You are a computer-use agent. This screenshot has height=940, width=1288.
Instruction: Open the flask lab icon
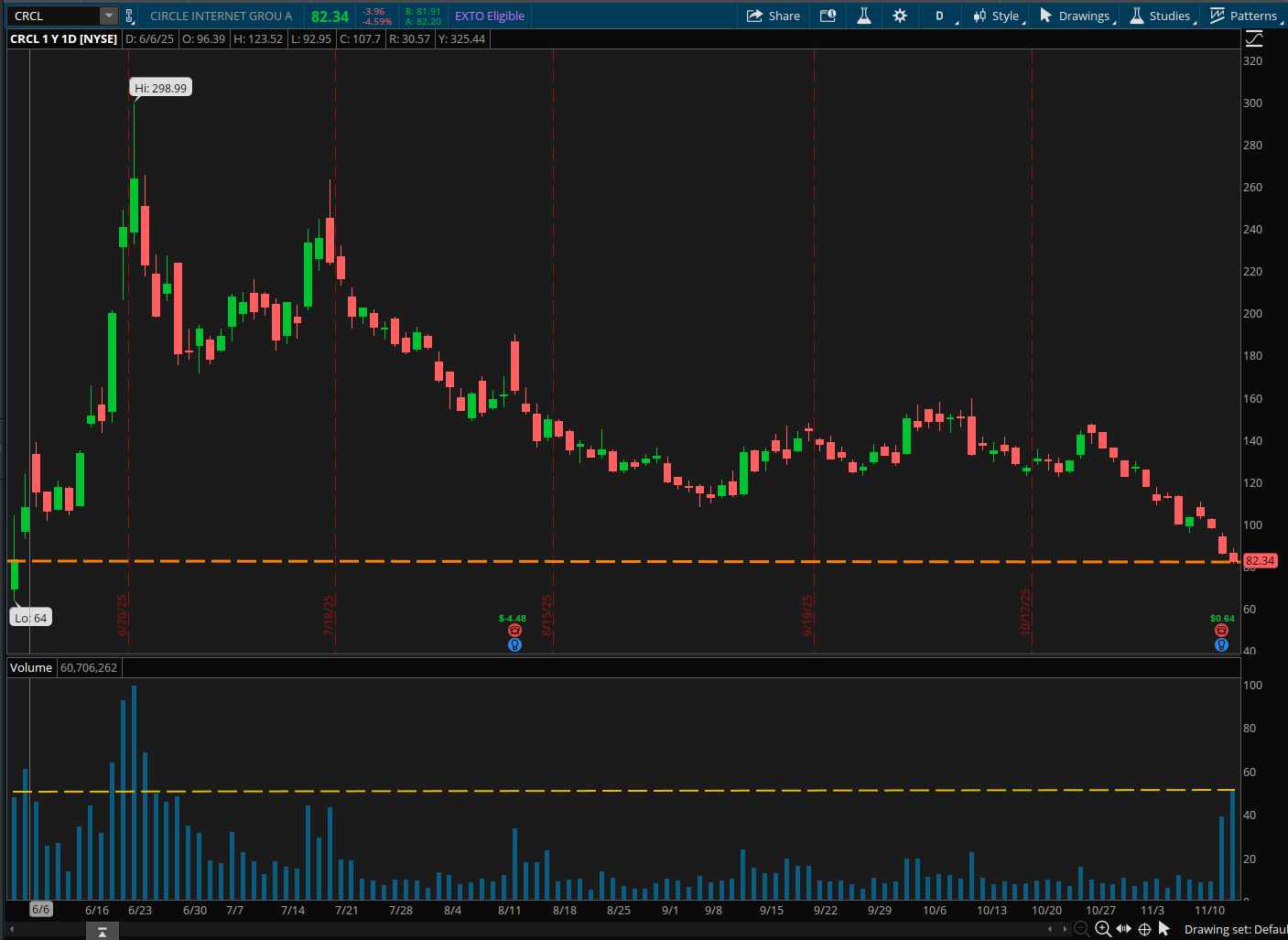[x=863, y=16]
